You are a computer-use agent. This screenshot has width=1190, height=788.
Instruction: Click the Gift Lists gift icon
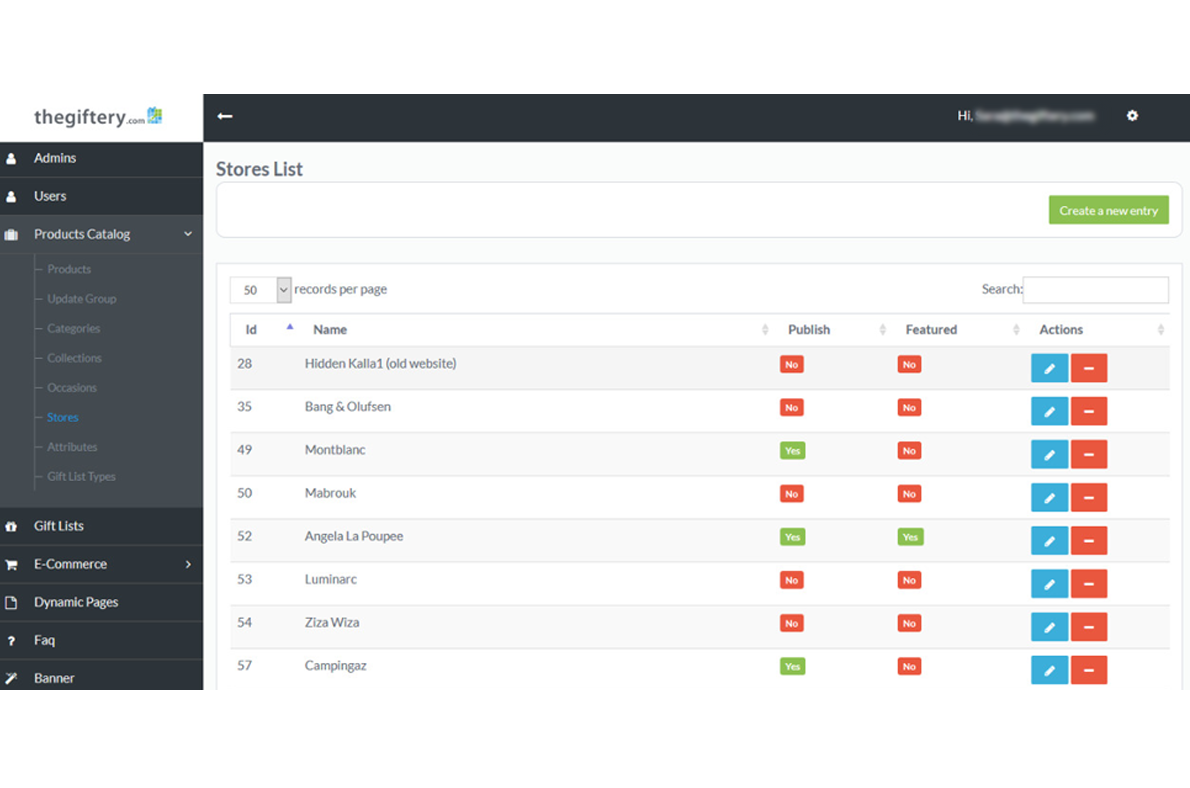(11, 526)
